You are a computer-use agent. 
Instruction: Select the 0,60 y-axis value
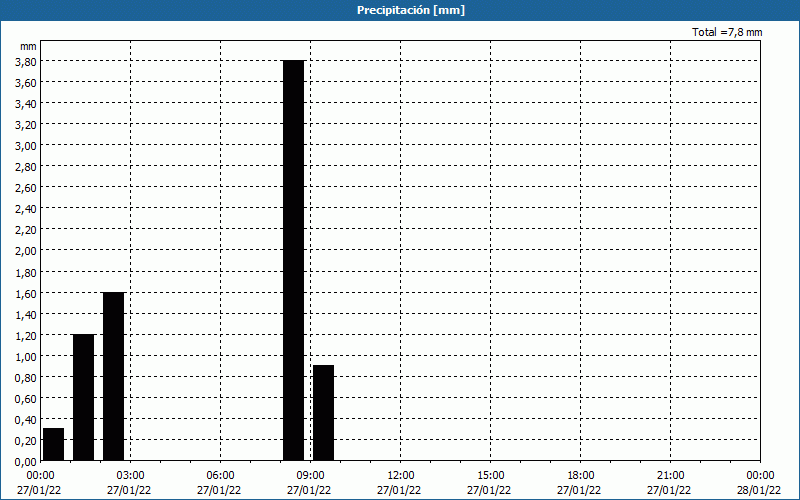26,398
